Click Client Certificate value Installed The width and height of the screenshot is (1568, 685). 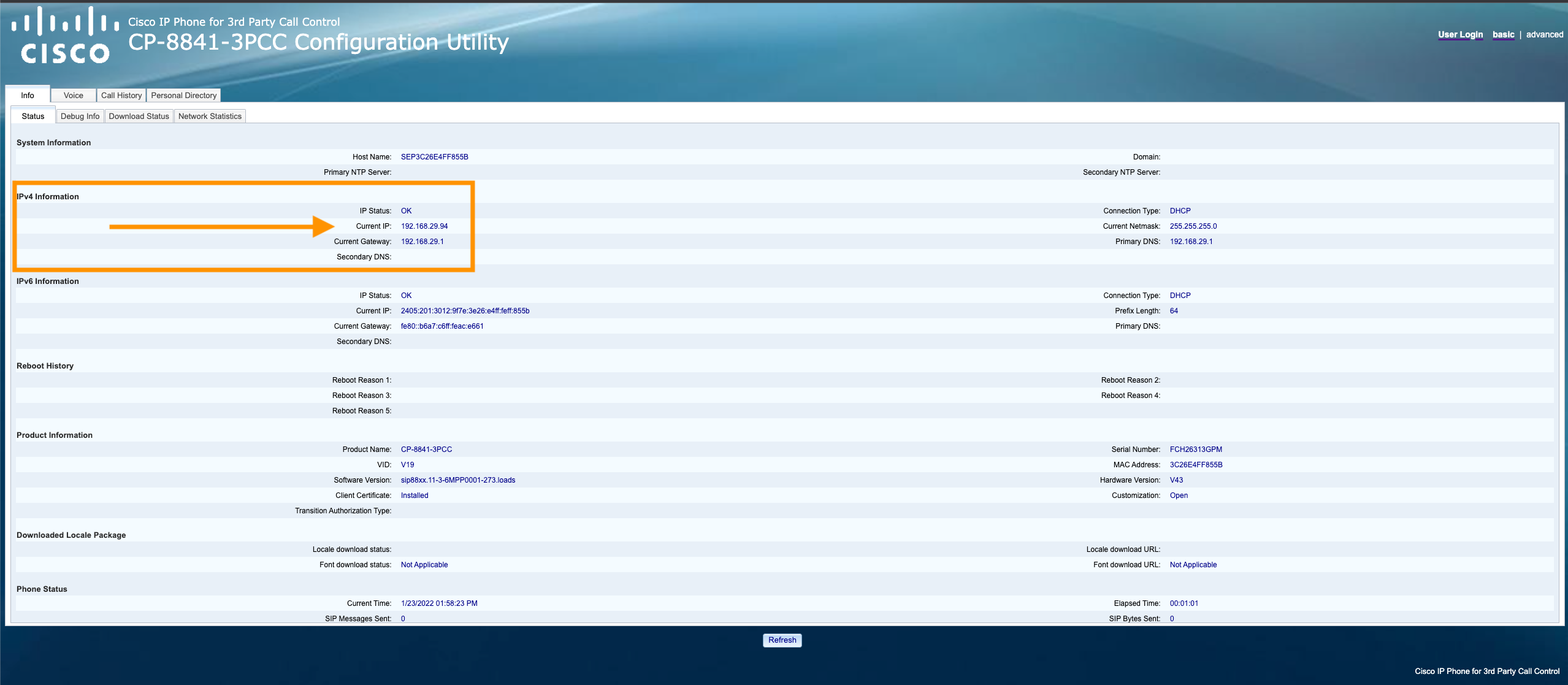[415, 496]
